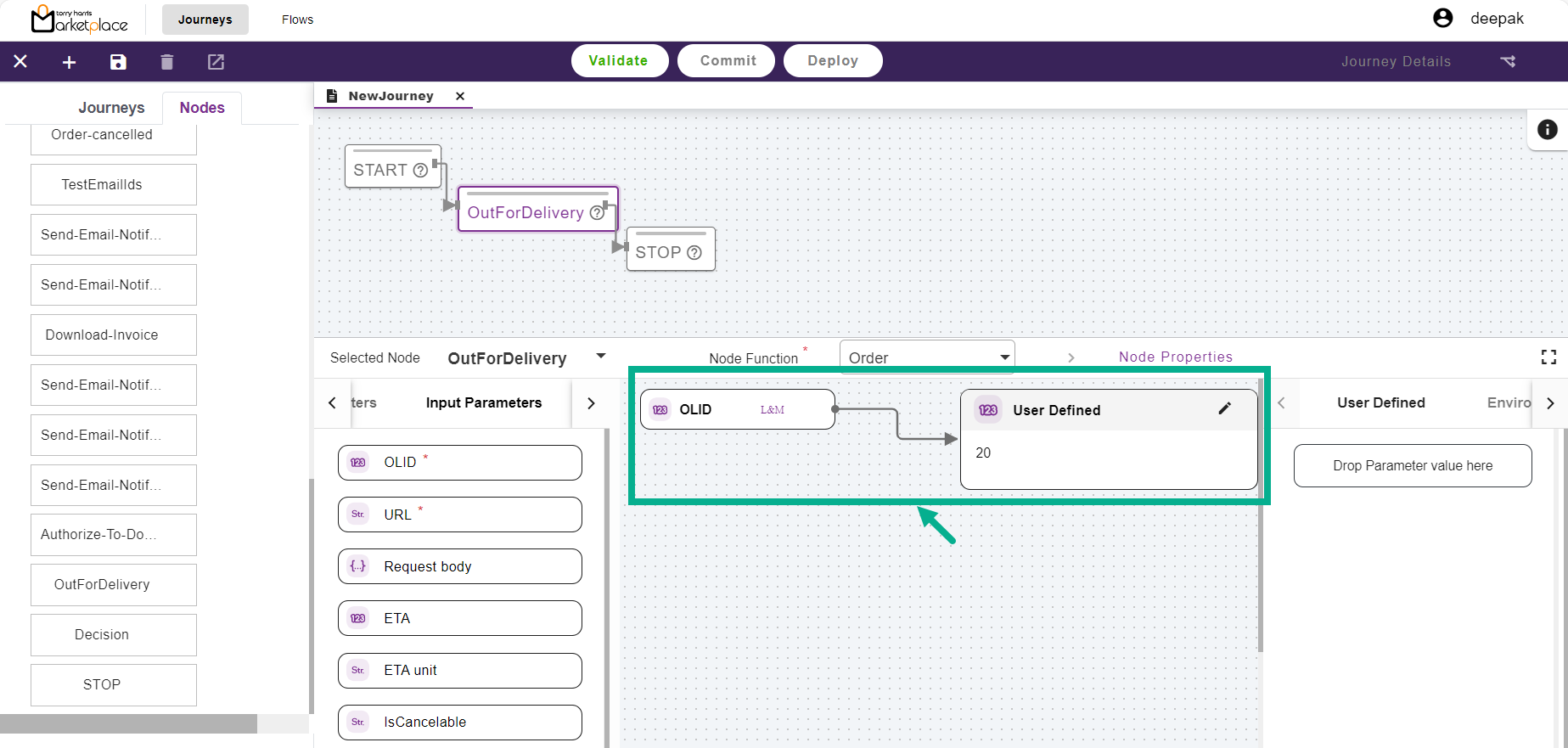Click the trash delete icon in toolbar

click(x=167, y=62)
